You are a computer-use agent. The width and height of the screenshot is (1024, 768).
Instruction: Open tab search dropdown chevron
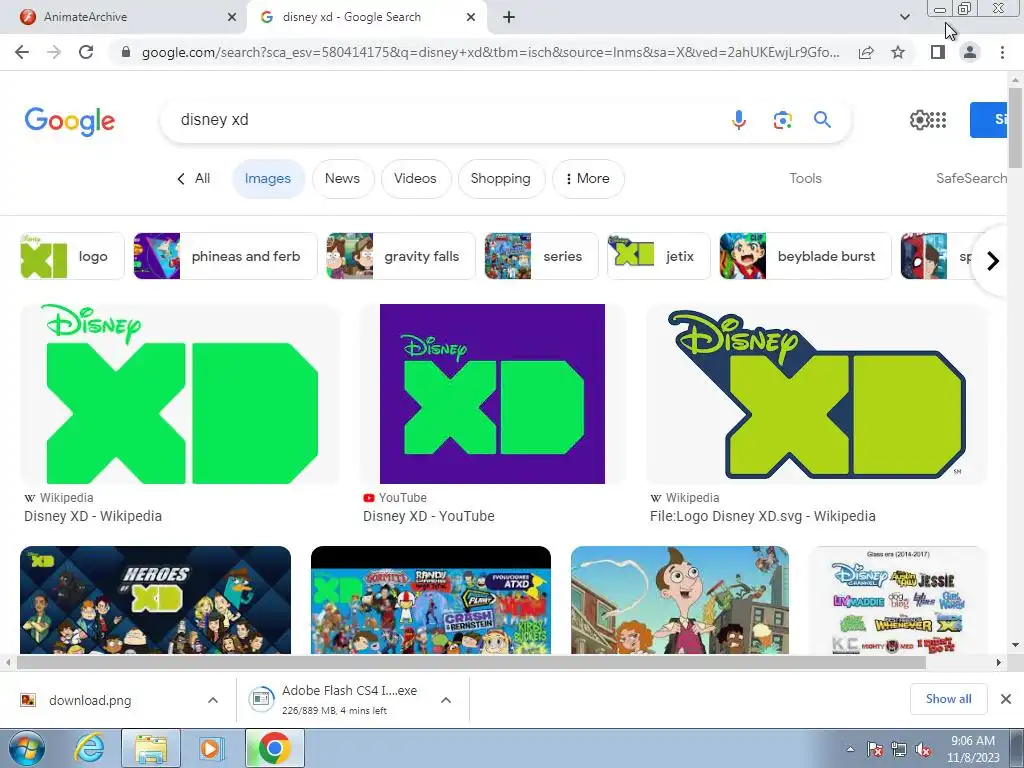coord(904,17)
